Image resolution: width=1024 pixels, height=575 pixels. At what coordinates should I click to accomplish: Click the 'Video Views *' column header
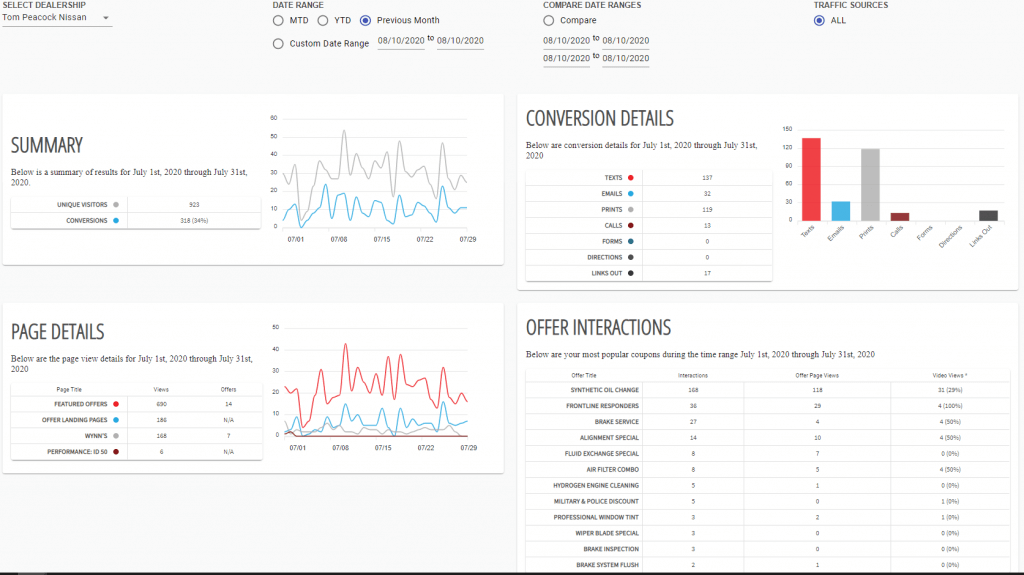[950, 376]
